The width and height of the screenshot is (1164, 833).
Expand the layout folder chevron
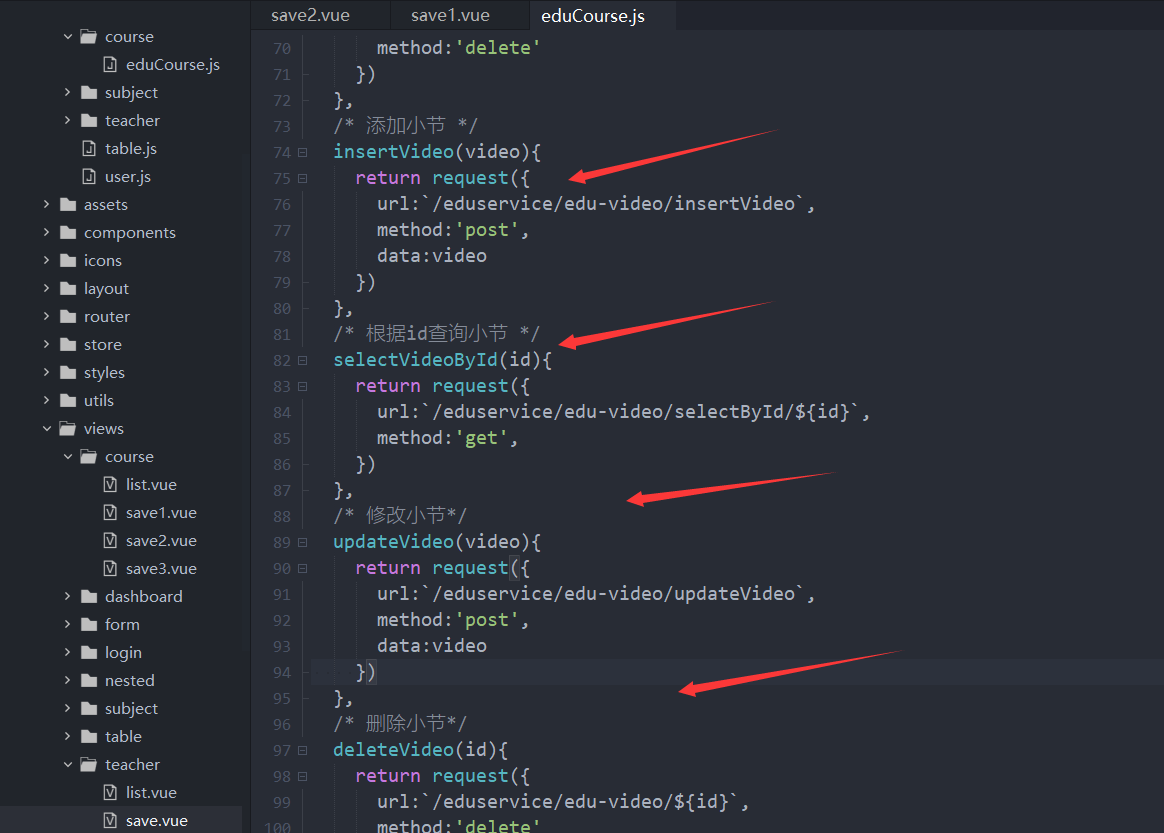47,288
